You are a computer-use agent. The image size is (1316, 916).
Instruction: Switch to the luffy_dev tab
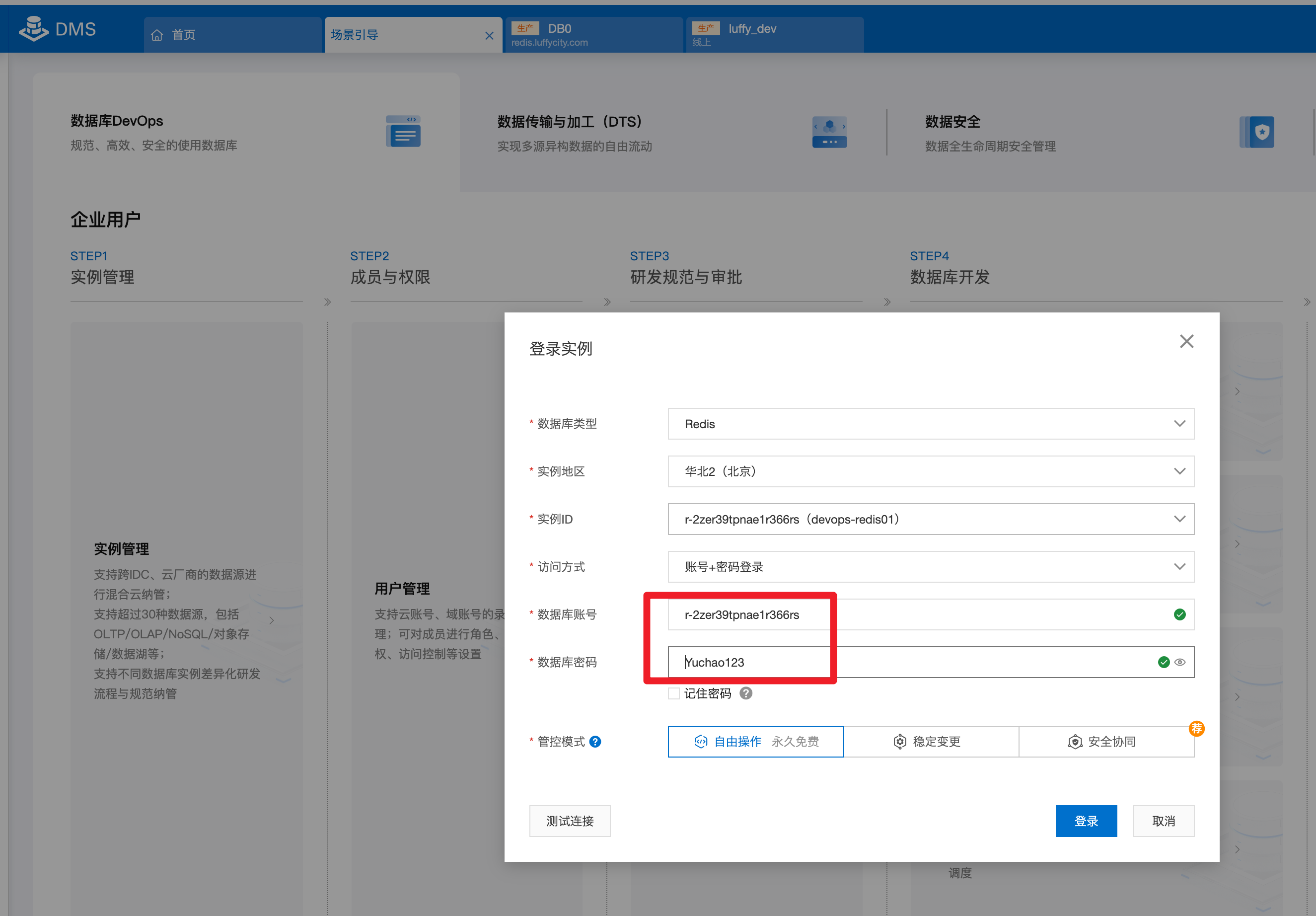774,35
